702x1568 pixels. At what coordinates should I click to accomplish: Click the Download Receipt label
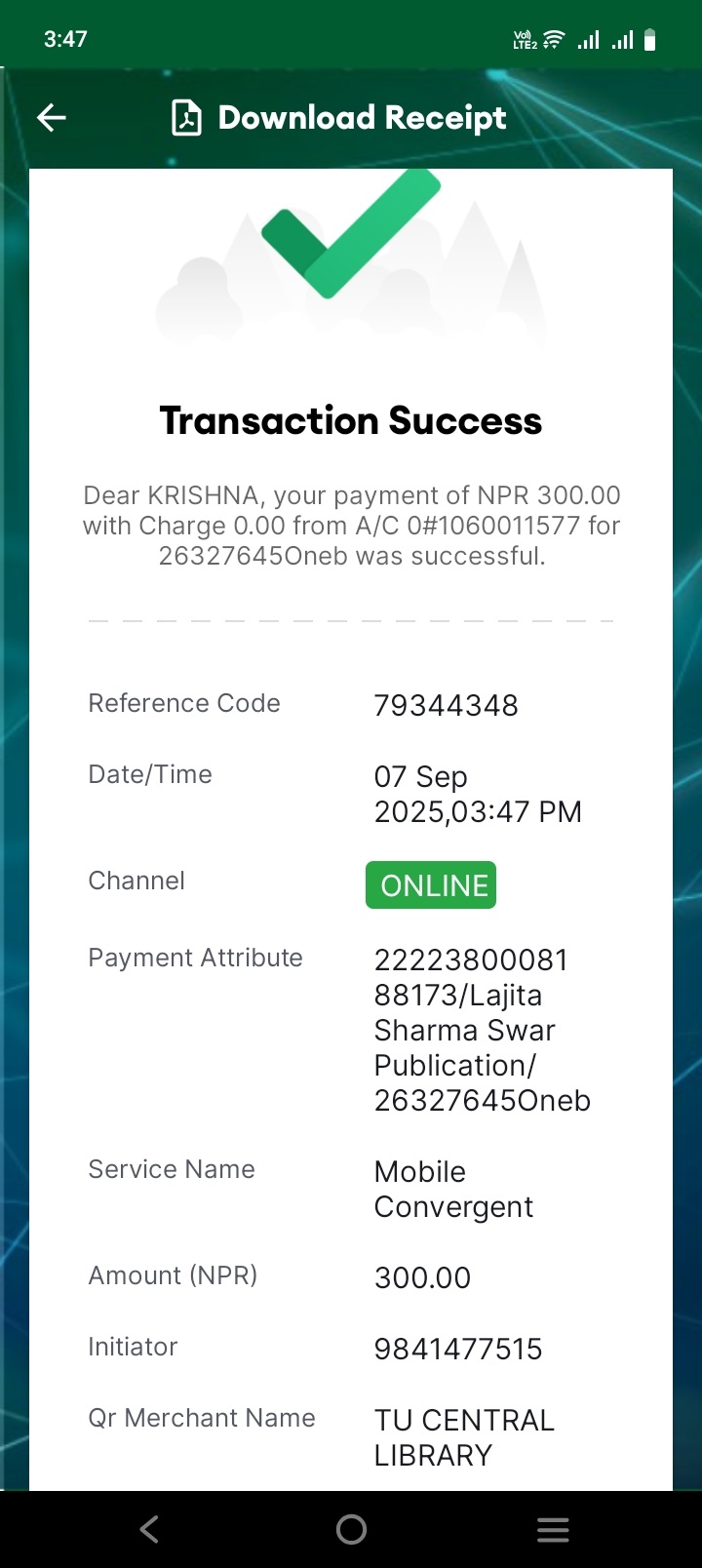[x=362, y=118]
